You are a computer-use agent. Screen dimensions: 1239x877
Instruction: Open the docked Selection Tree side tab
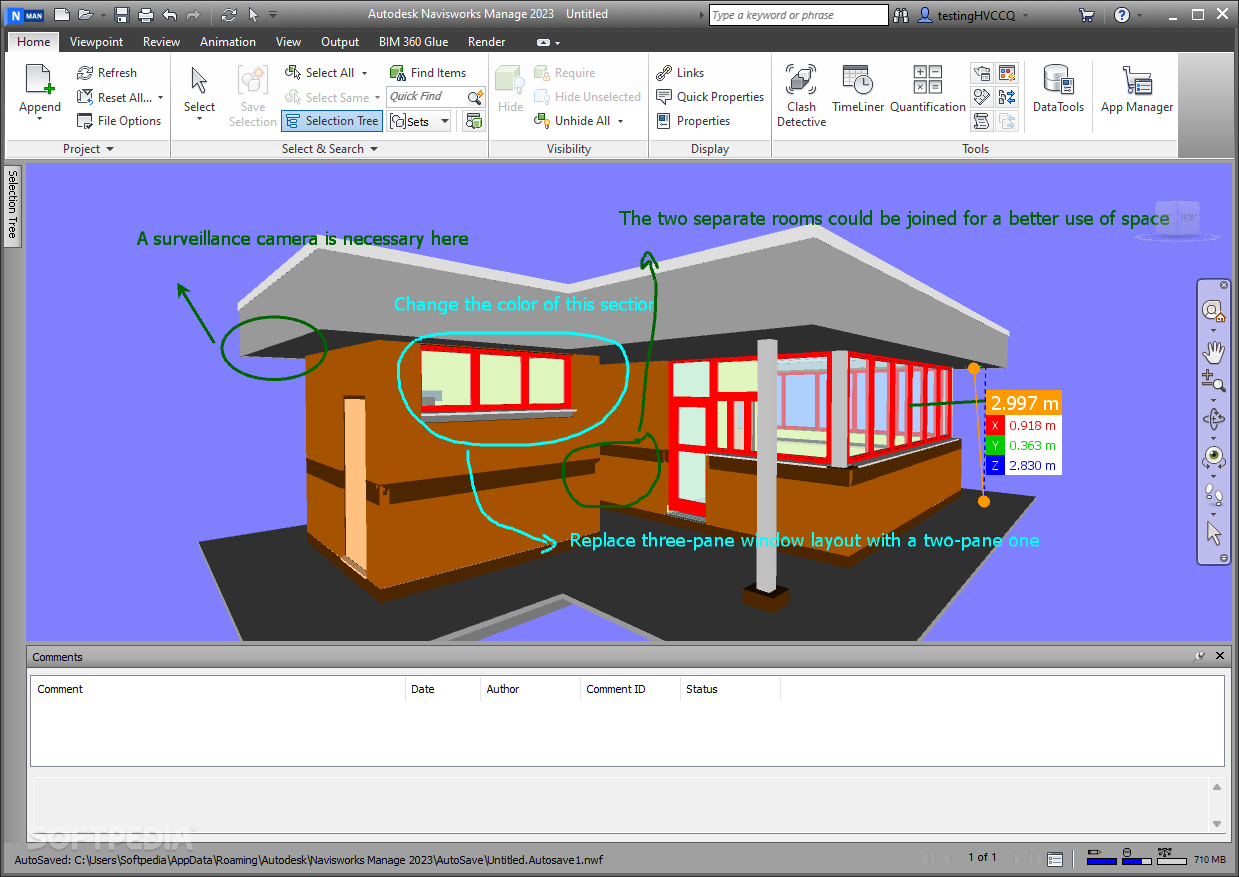point(13,204)
